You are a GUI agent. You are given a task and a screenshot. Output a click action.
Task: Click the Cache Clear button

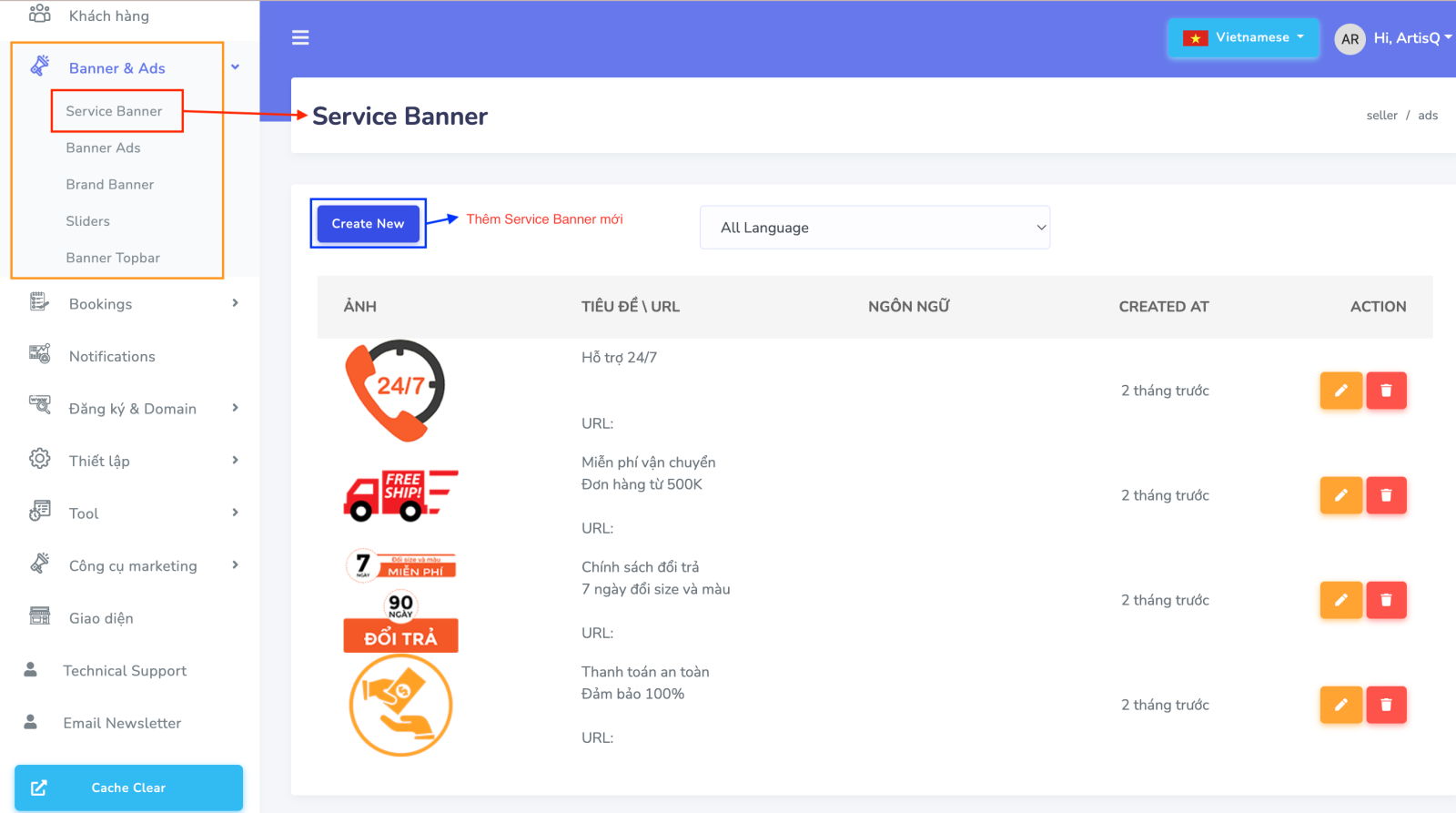[x=128, y=788]
